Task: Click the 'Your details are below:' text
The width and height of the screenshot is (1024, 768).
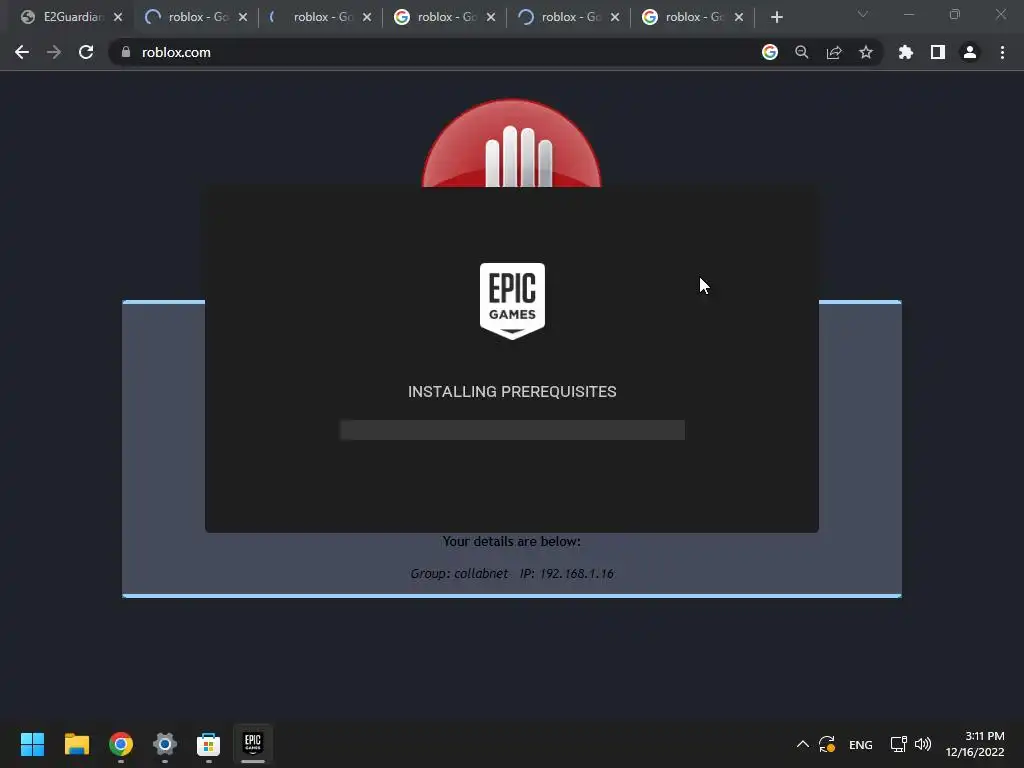Action: [x=511, y=541]
